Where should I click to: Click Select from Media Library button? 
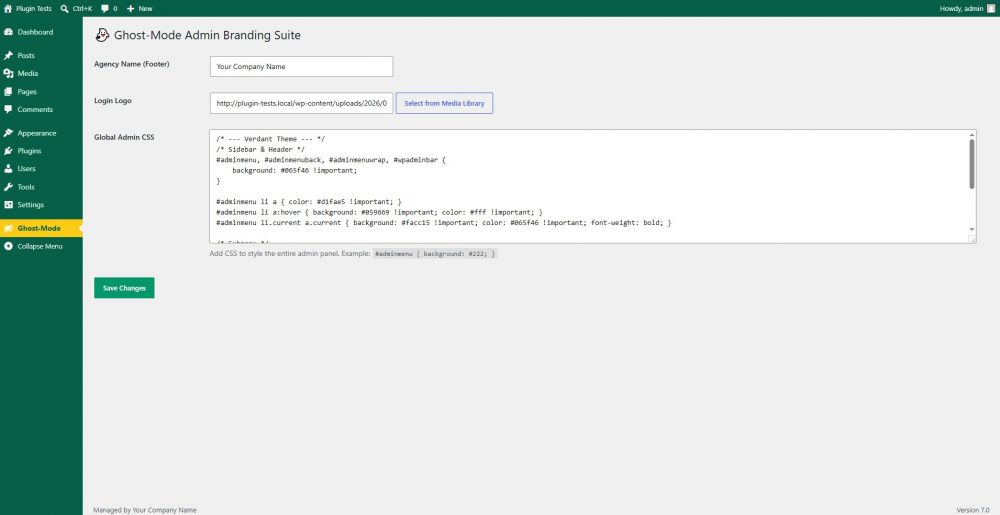(x=444, y=103)
